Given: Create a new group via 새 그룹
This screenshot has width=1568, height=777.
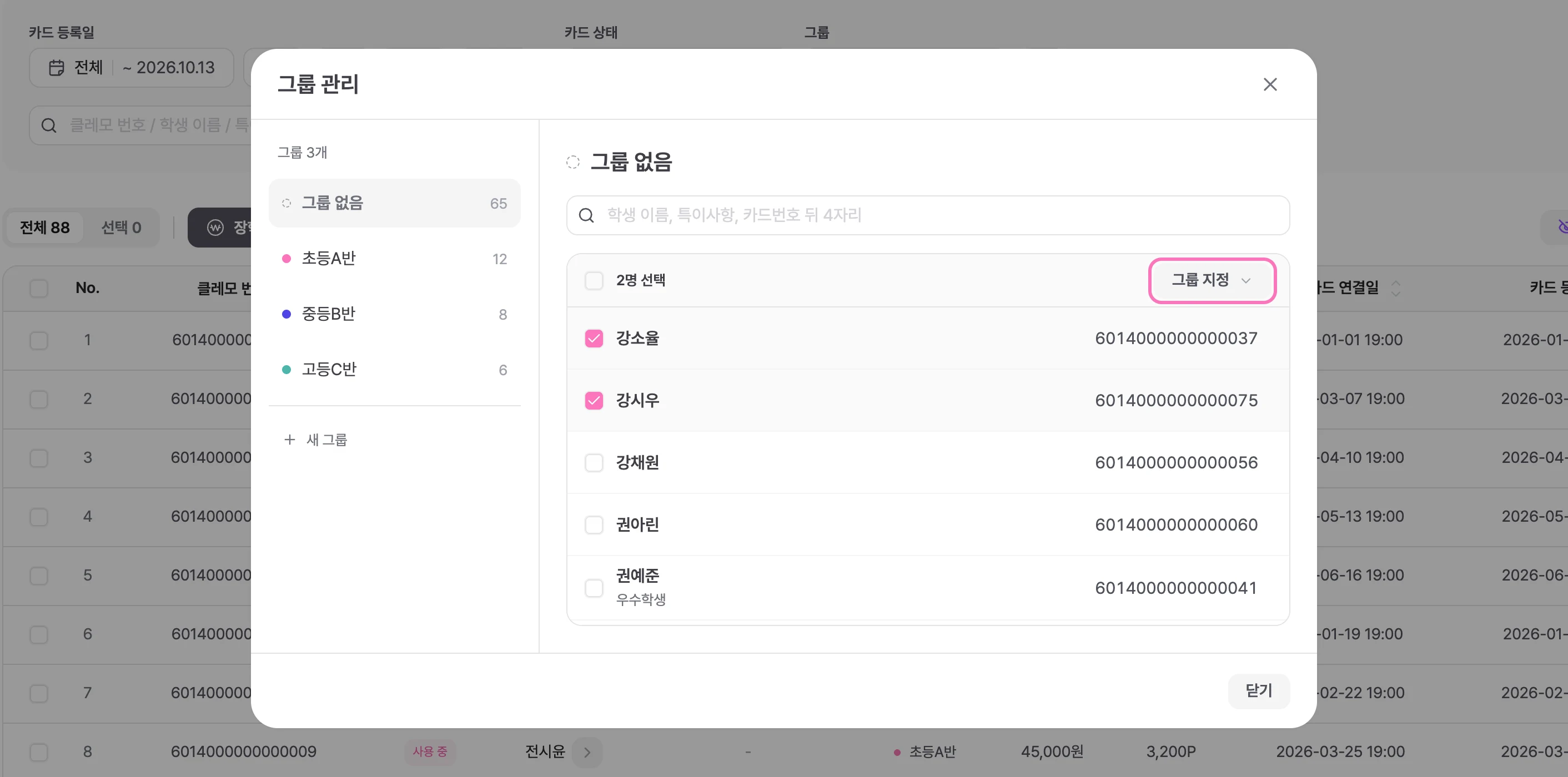Looking at the screenshot, I should [315, 440].
